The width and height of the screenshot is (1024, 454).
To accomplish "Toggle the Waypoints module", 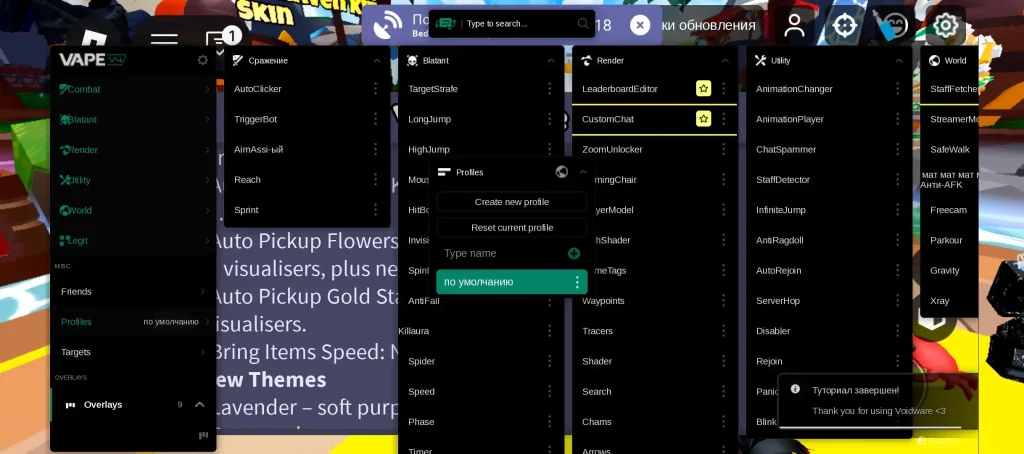I will tap(653, 301).
